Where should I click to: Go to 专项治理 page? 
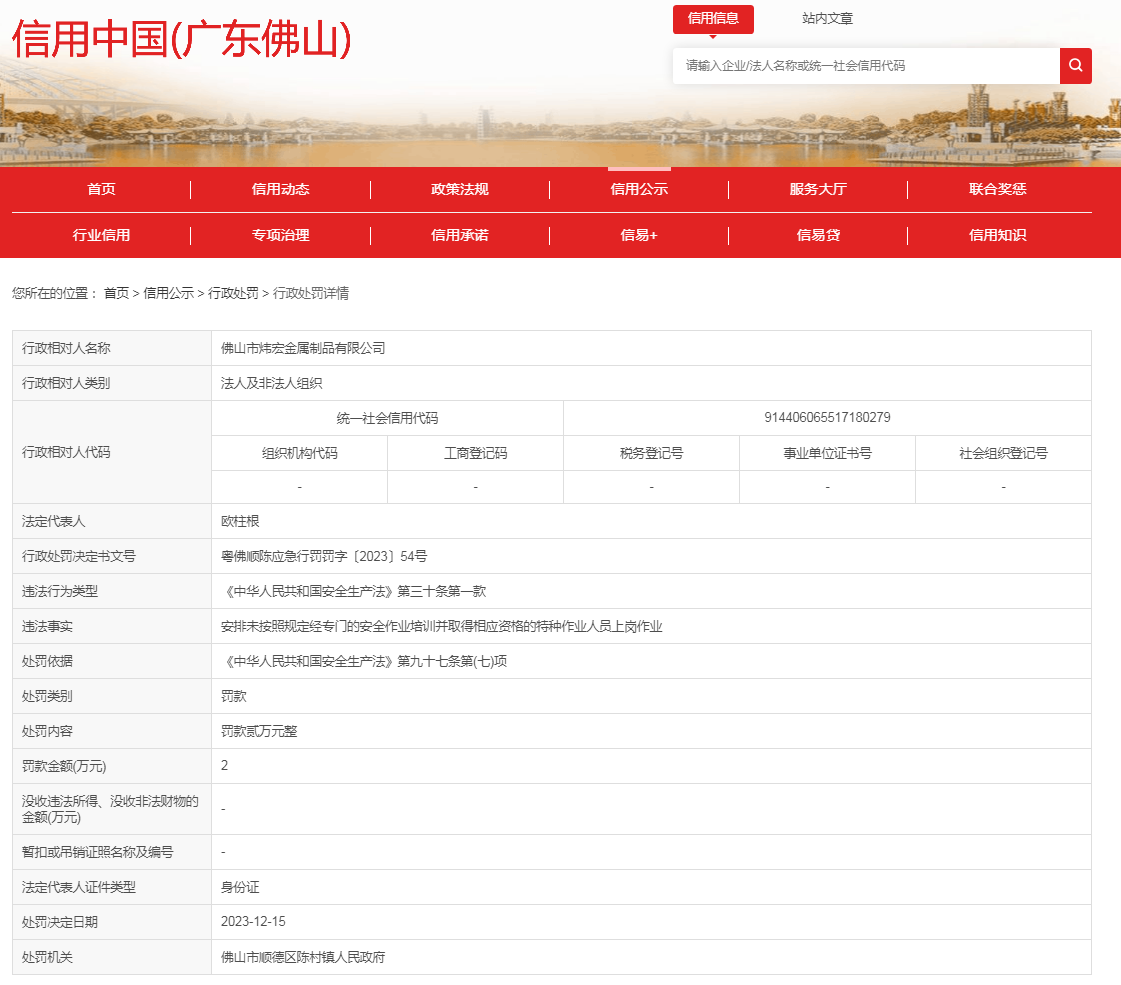pyautogui.click(x=280, y=235)
